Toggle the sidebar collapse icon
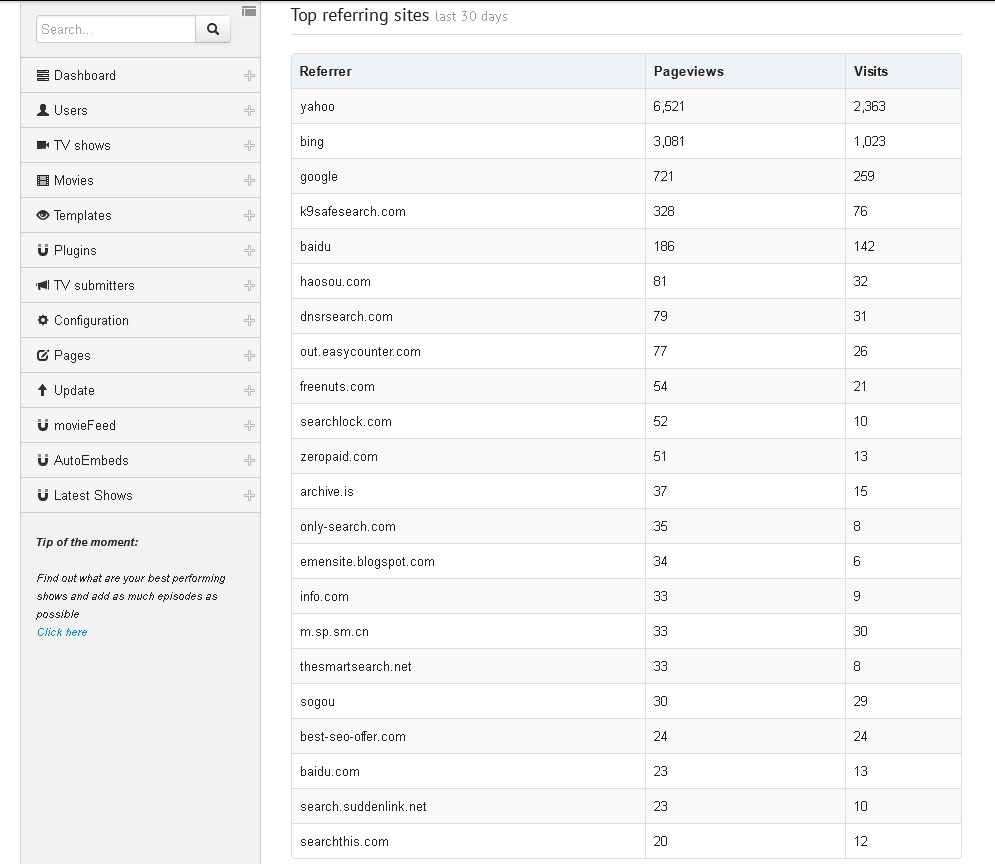 tap(249, 11)
